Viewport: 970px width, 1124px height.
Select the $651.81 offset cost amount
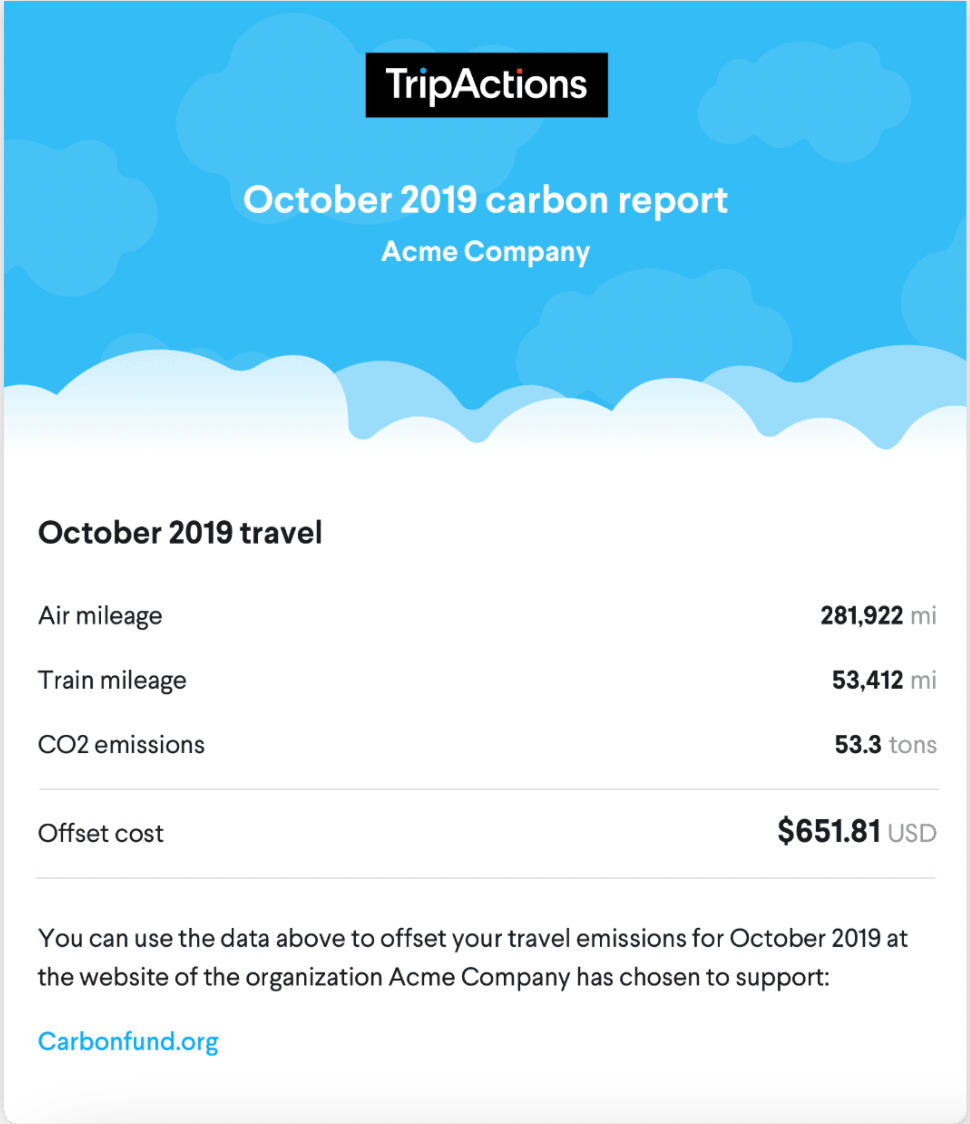point(829,831)
